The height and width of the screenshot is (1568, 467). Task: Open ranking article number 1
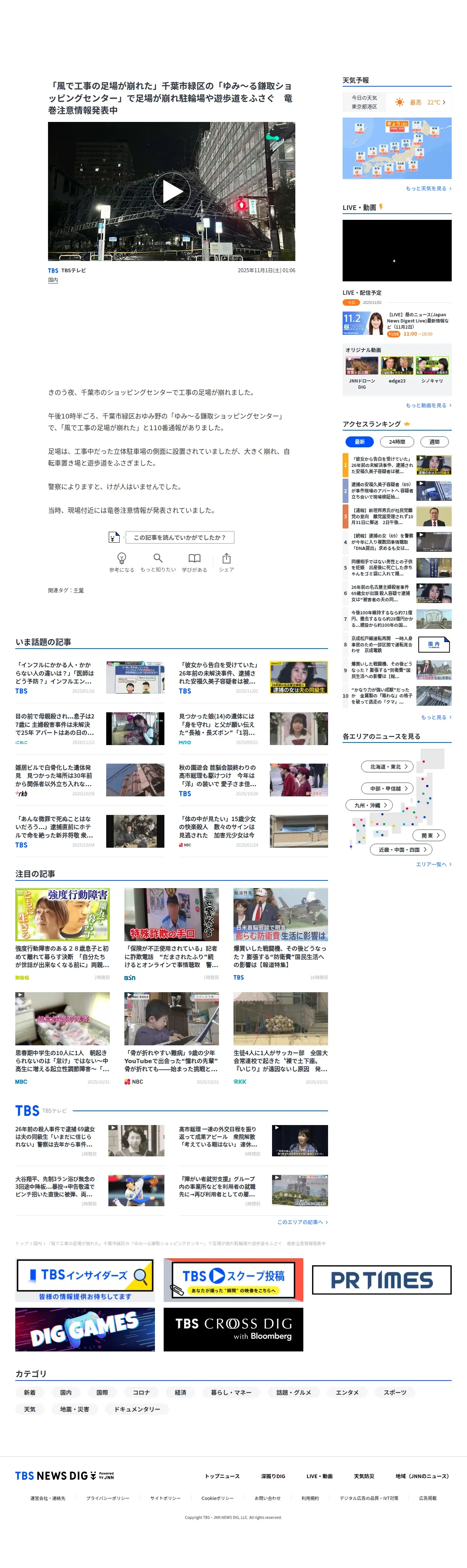(x=397, y=465)
